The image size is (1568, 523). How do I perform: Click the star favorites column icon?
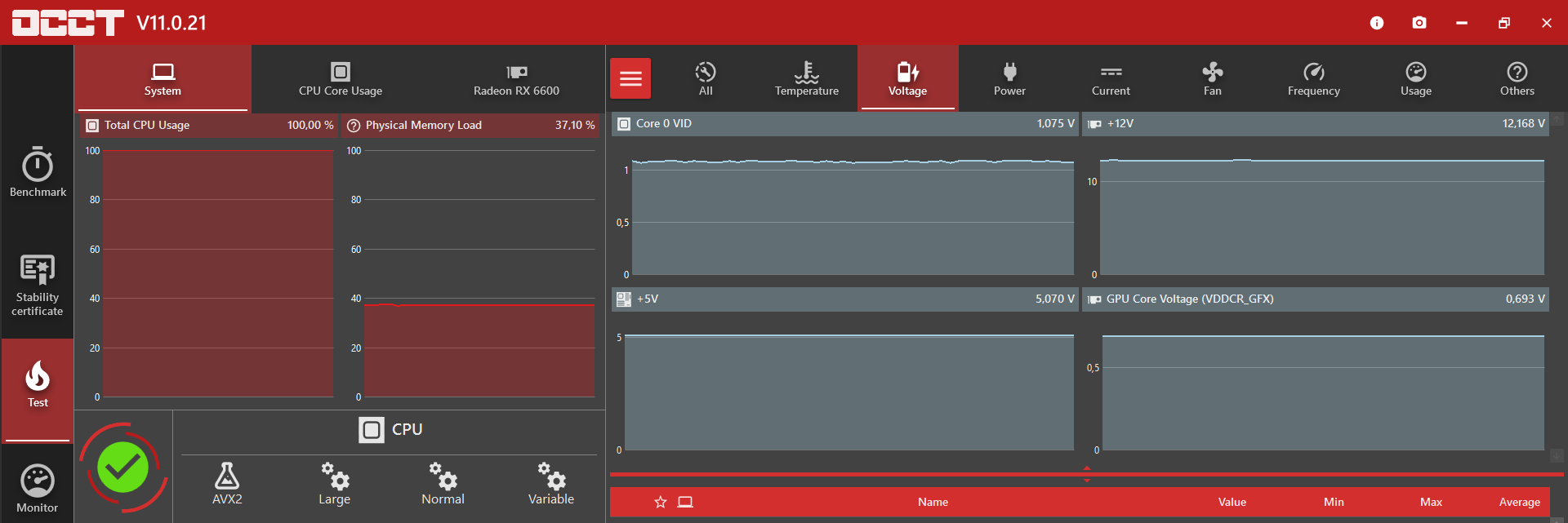(661, 502)
